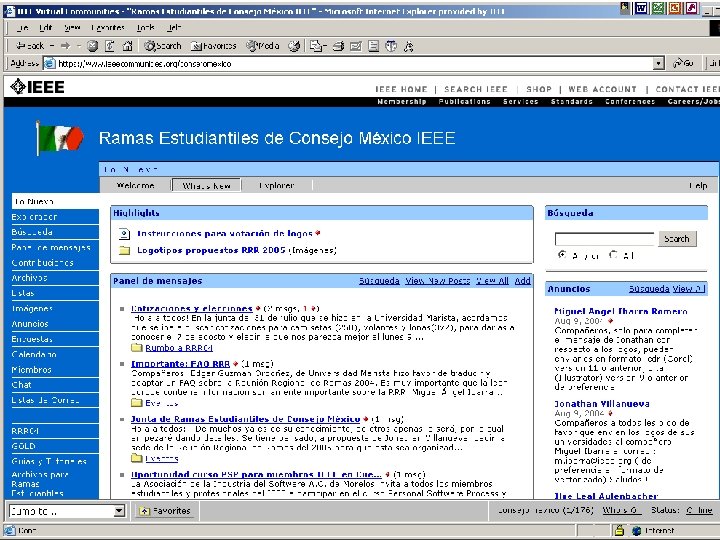Open the address bar dropdown arrow
This screenshot has width=720, height=540.
point(658,63)
